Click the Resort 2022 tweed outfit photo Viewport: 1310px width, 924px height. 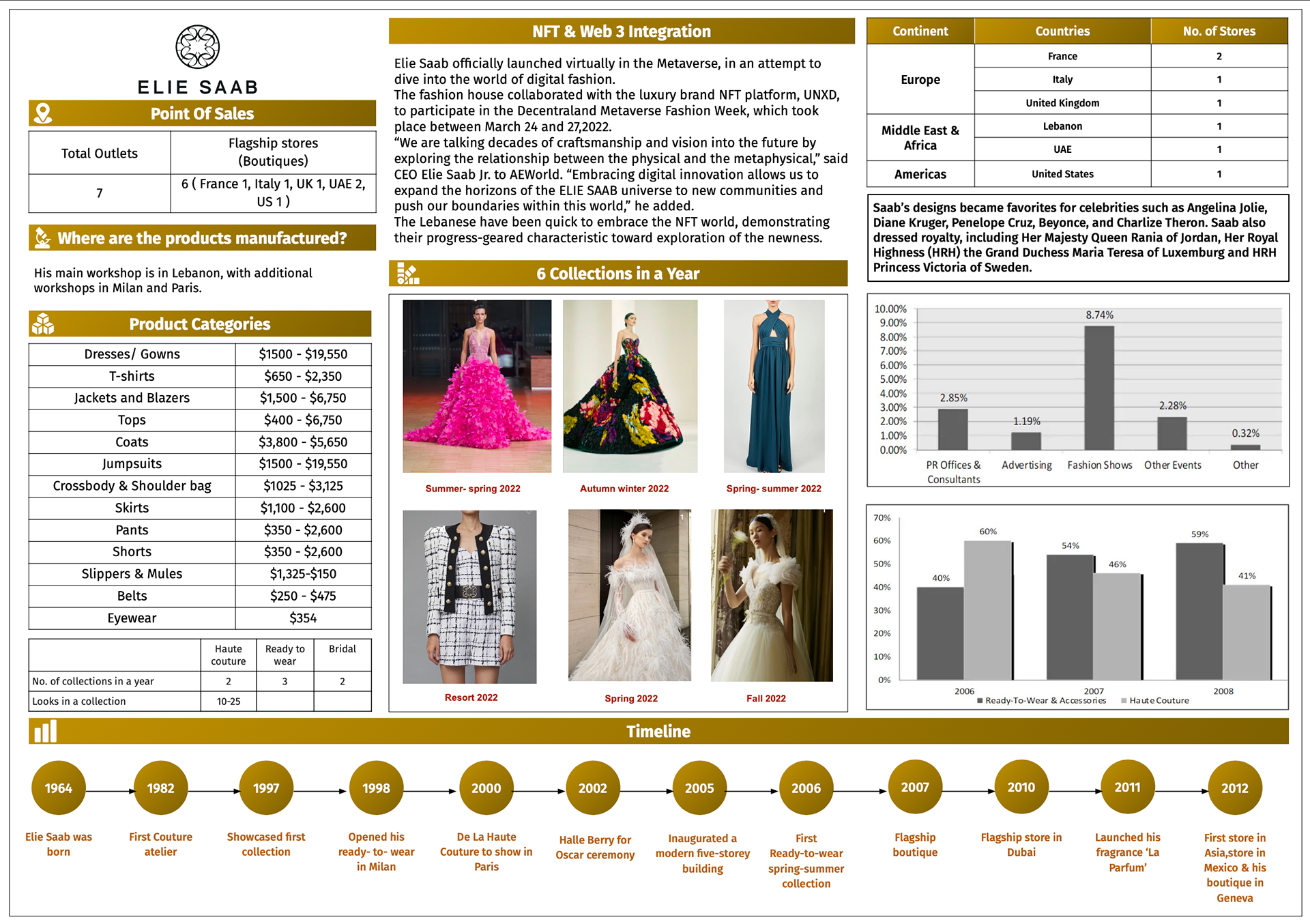point(469,596)
